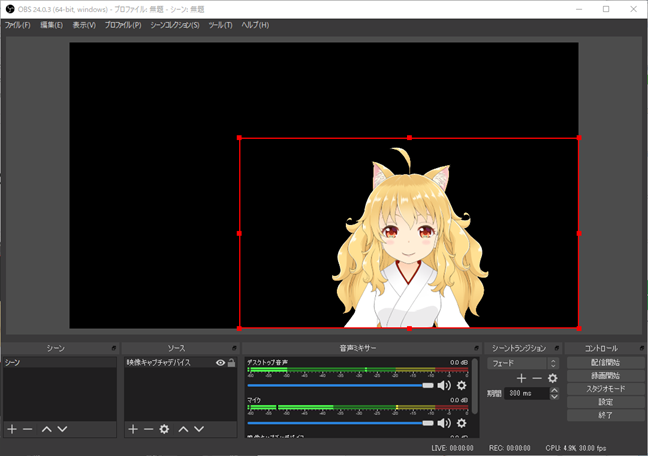Mute デスクトップ音声 speaker icon
This screenshot has height=456, width=648.
pyautogui.click(x=444, y=385)
